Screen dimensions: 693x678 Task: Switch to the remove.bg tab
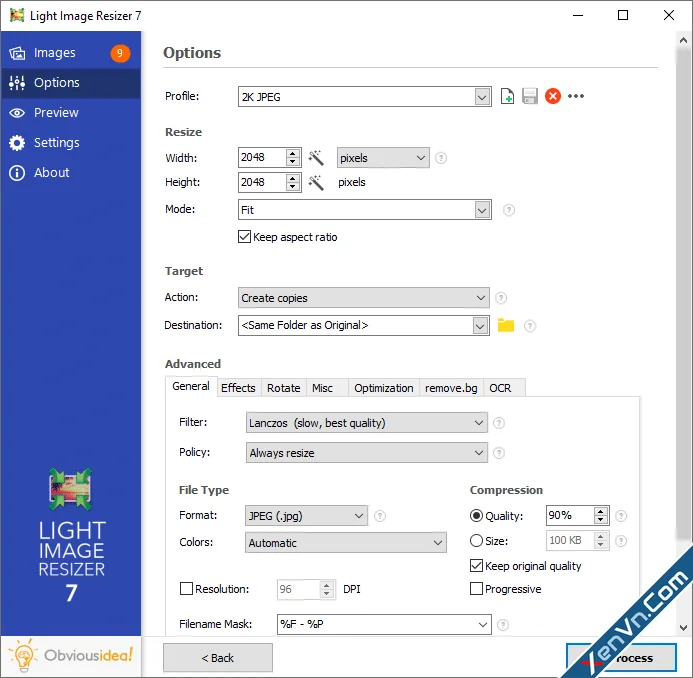pyautogui.click(x=451, y=388)
